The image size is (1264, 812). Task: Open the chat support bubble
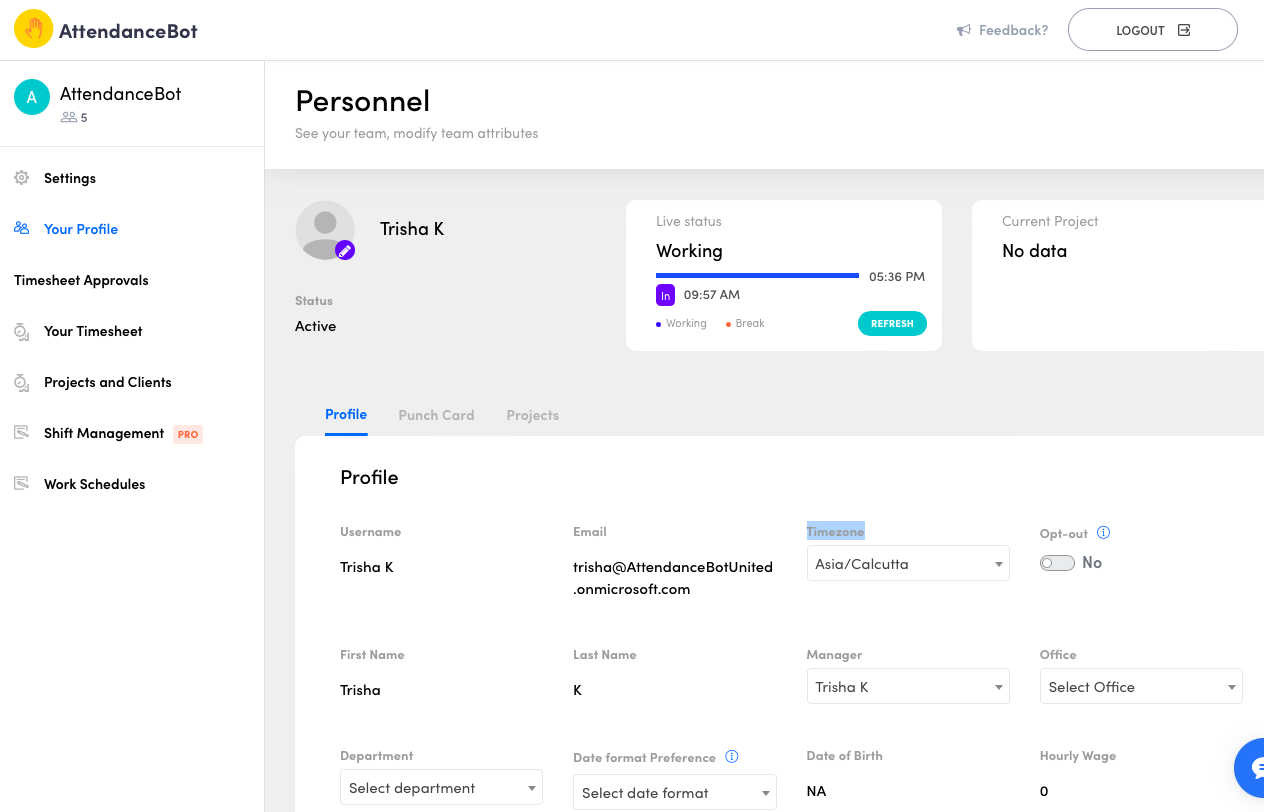1249,768
